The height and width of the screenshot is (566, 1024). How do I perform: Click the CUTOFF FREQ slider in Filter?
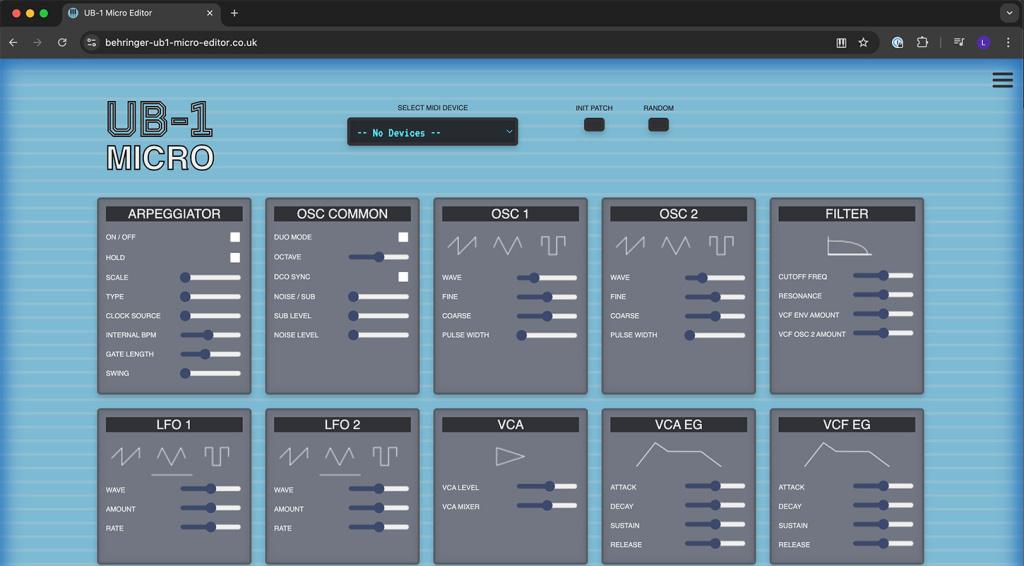(883, 276)
